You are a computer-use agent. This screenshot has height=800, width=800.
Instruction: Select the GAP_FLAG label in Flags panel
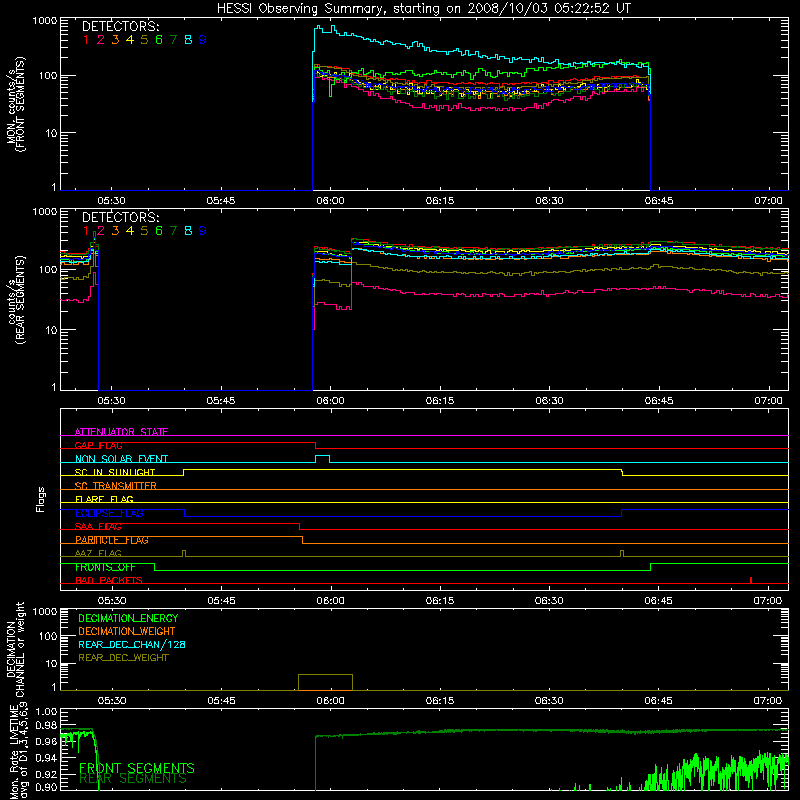point(98,445)
